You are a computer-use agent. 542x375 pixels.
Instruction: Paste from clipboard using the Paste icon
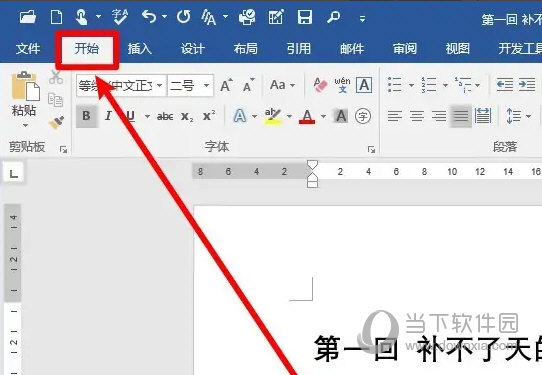pos(26,85)
